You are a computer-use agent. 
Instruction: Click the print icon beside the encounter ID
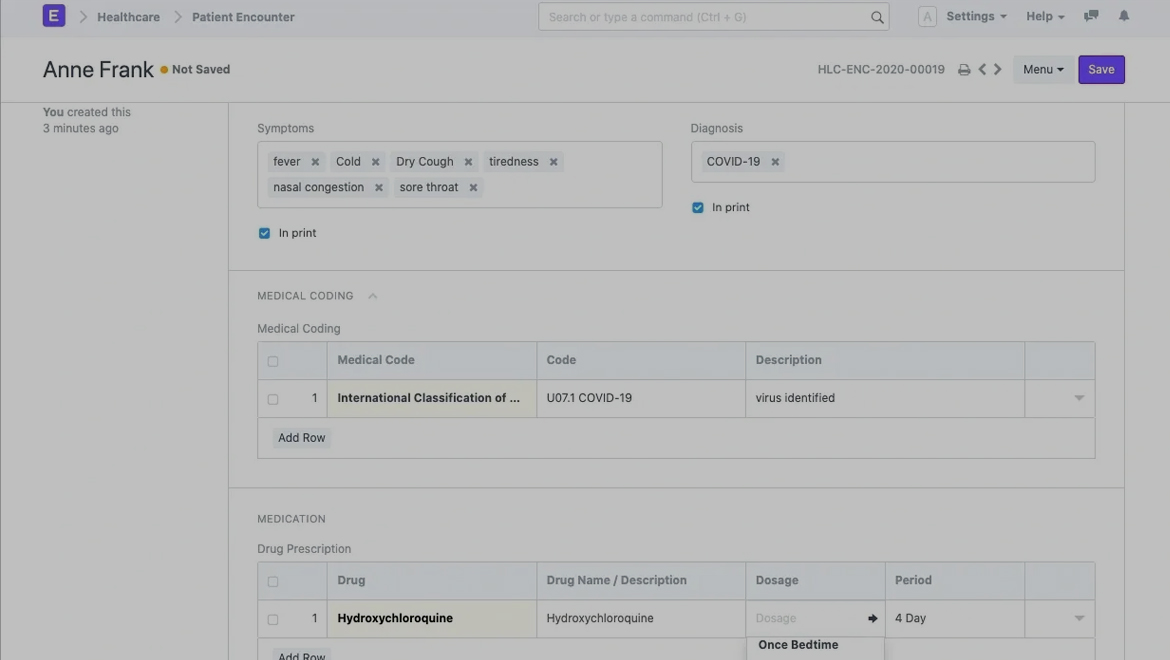(x=964, y=70)
